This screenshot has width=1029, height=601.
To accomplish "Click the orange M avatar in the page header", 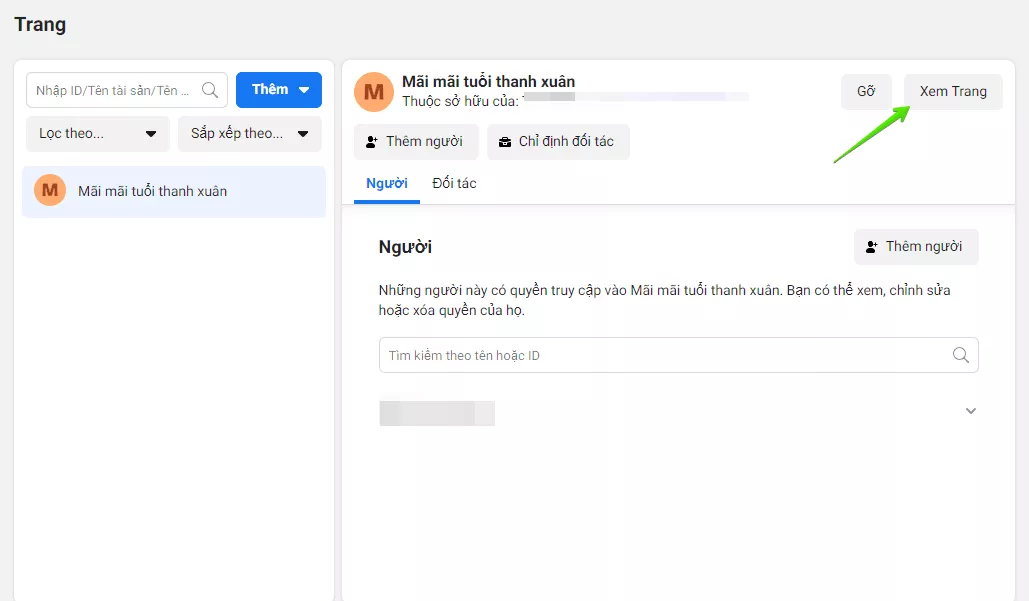I will [x=374, y=92].
